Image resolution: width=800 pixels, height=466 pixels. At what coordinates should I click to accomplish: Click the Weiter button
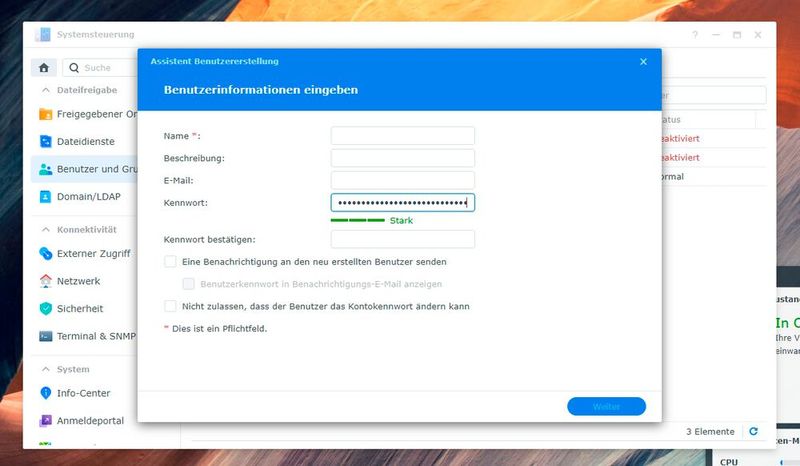pos(606,406)
